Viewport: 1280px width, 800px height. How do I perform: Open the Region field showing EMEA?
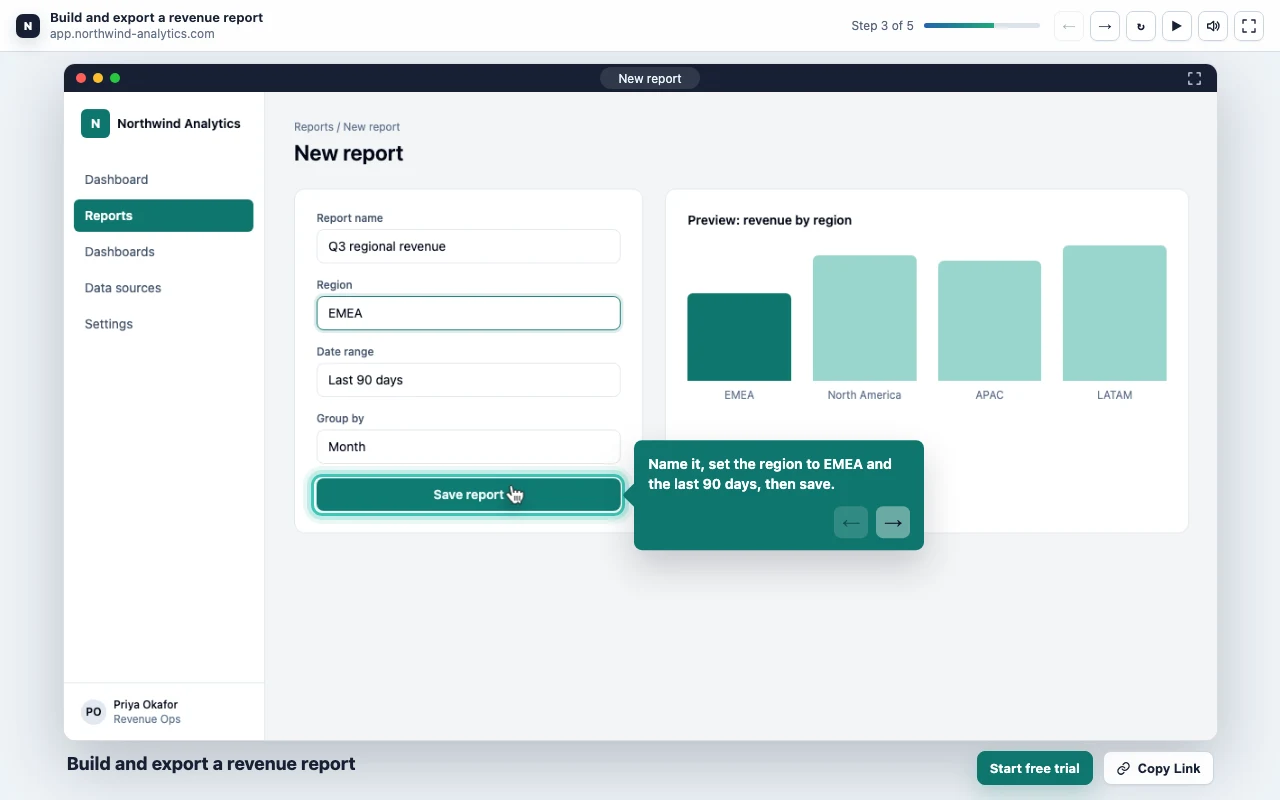tap(468, 313)
